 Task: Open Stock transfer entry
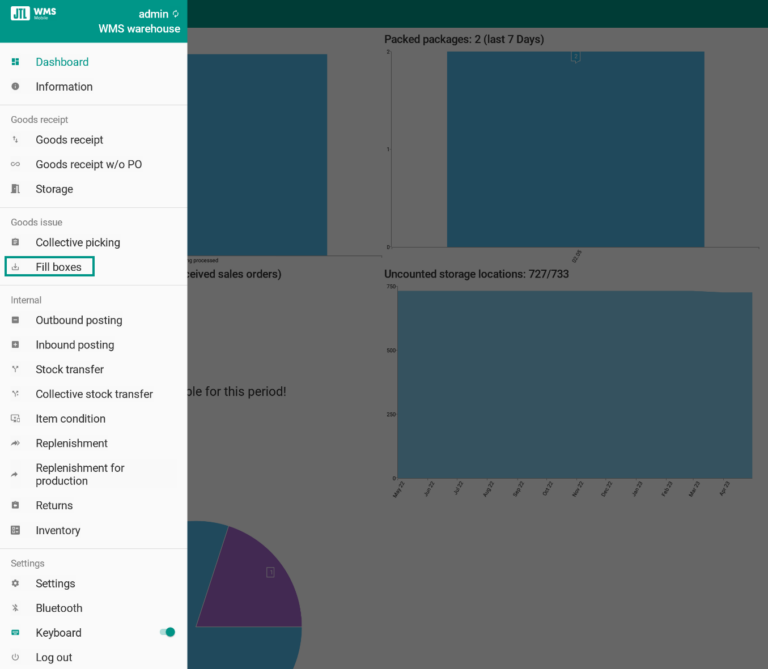pyautogui.click(x=69, y=369)
